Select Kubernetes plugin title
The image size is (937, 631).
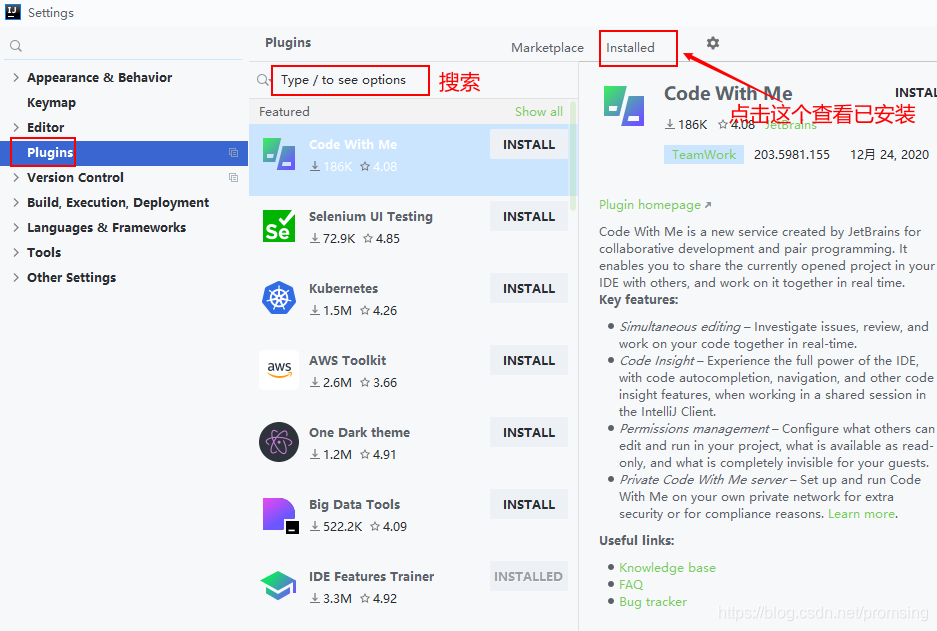pyautogui.click(x=343, y=289)
